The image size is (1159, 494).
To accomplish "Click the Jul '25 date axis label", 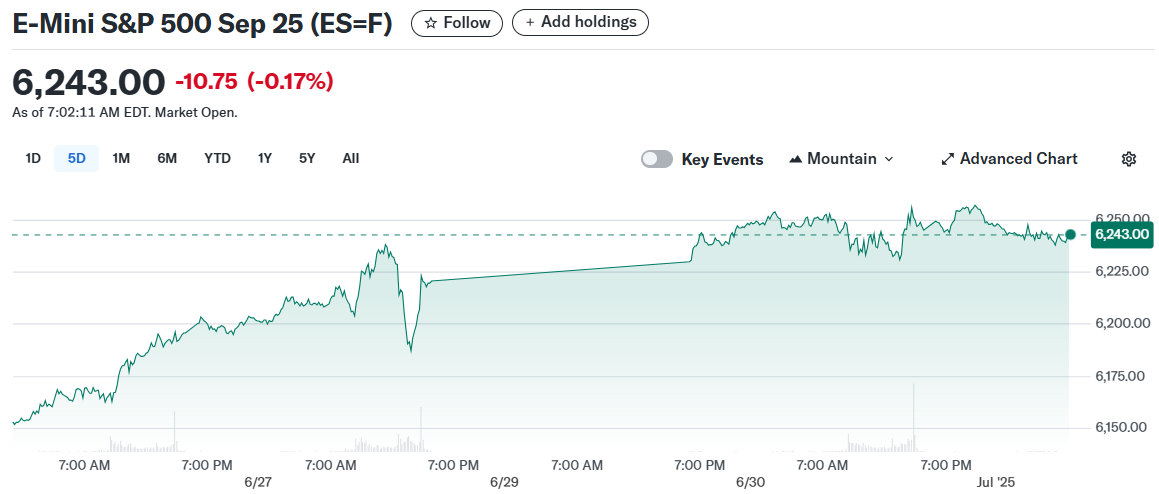I will [996, 482].
